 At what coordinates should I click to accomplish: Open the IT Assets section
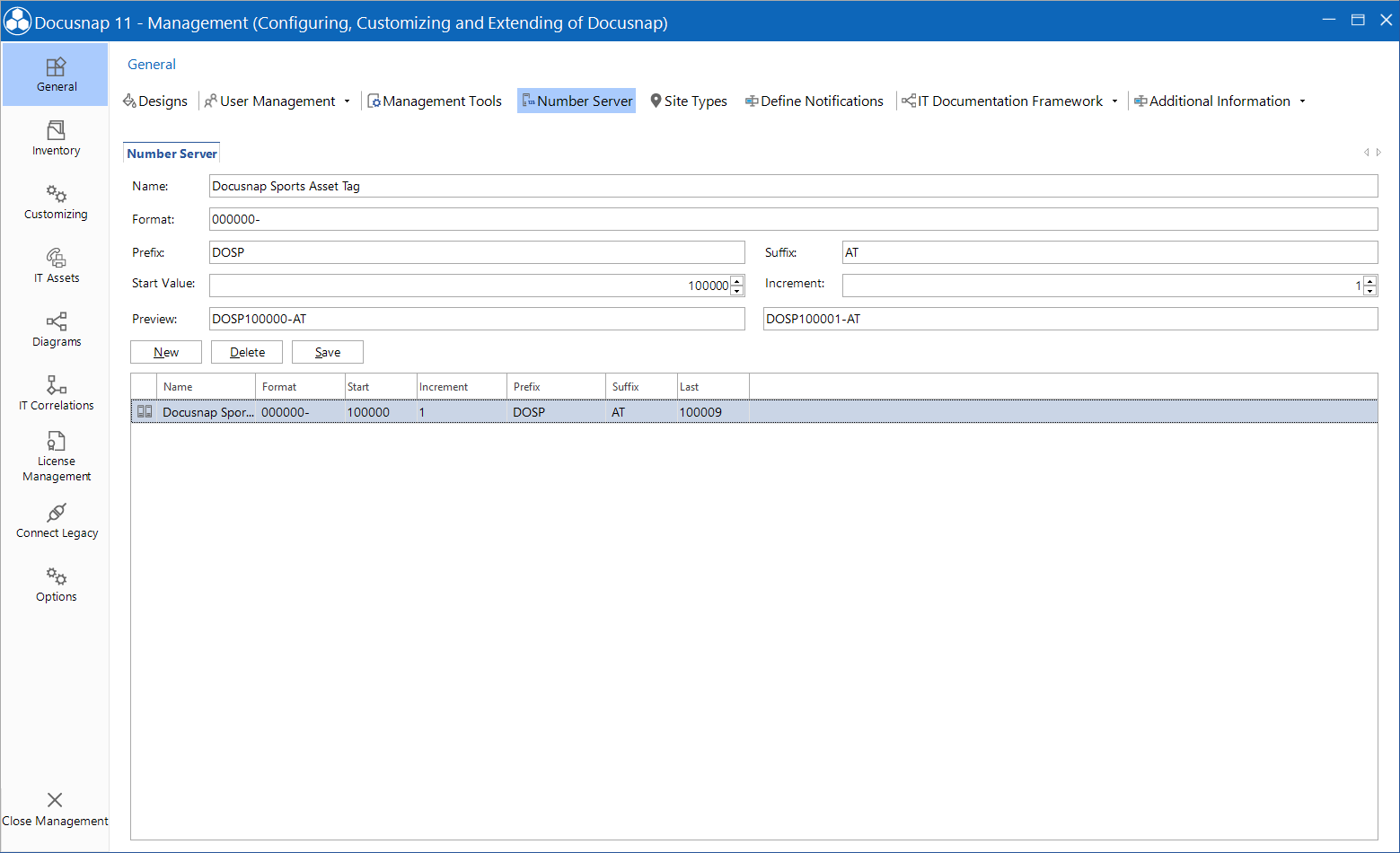[56, 266]
